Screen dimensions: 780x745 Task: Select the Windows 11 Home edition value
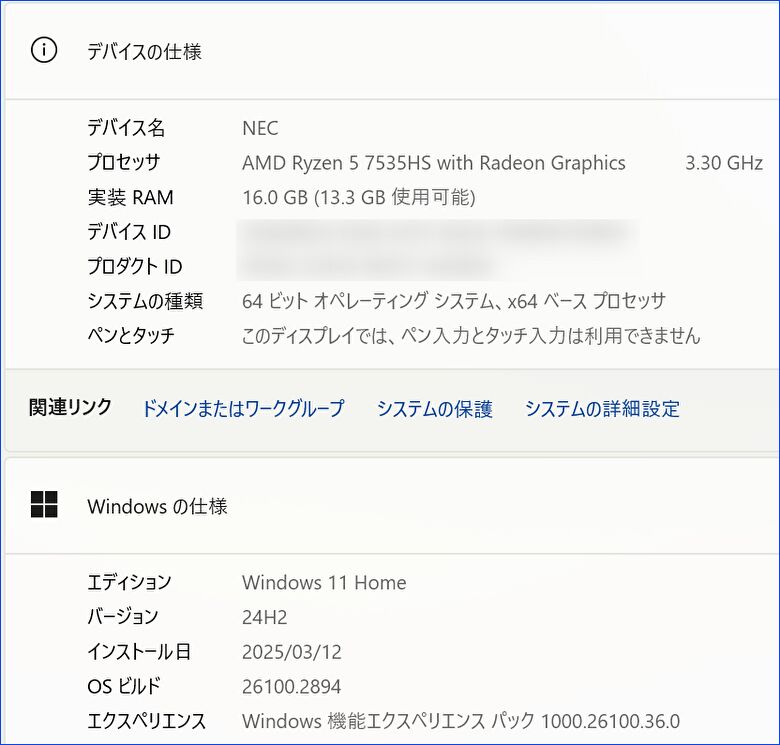click(x=324, y=582)
